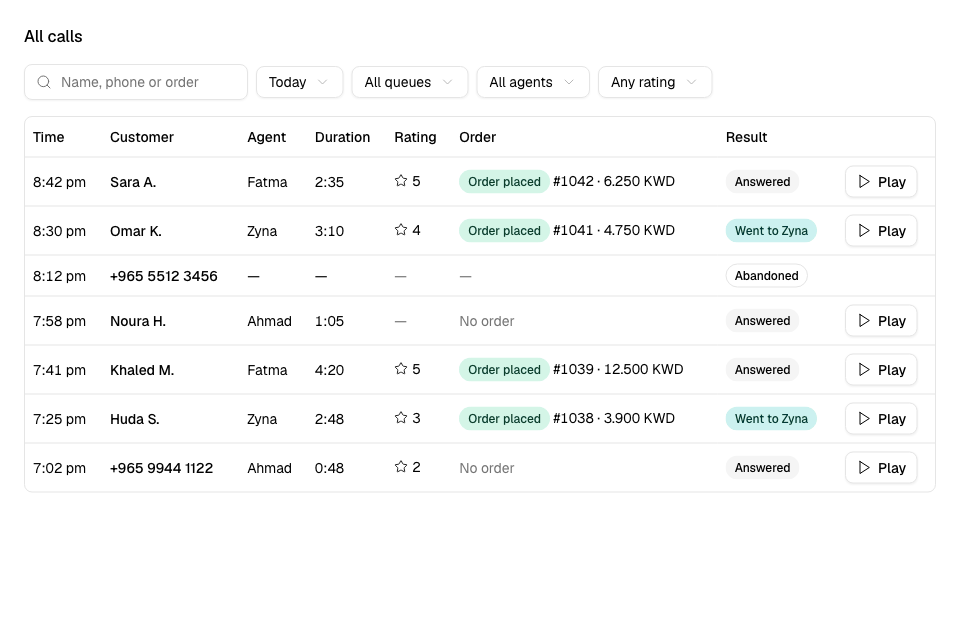
Task: Play the Khaled M. call recording
Action: point(881,370)
